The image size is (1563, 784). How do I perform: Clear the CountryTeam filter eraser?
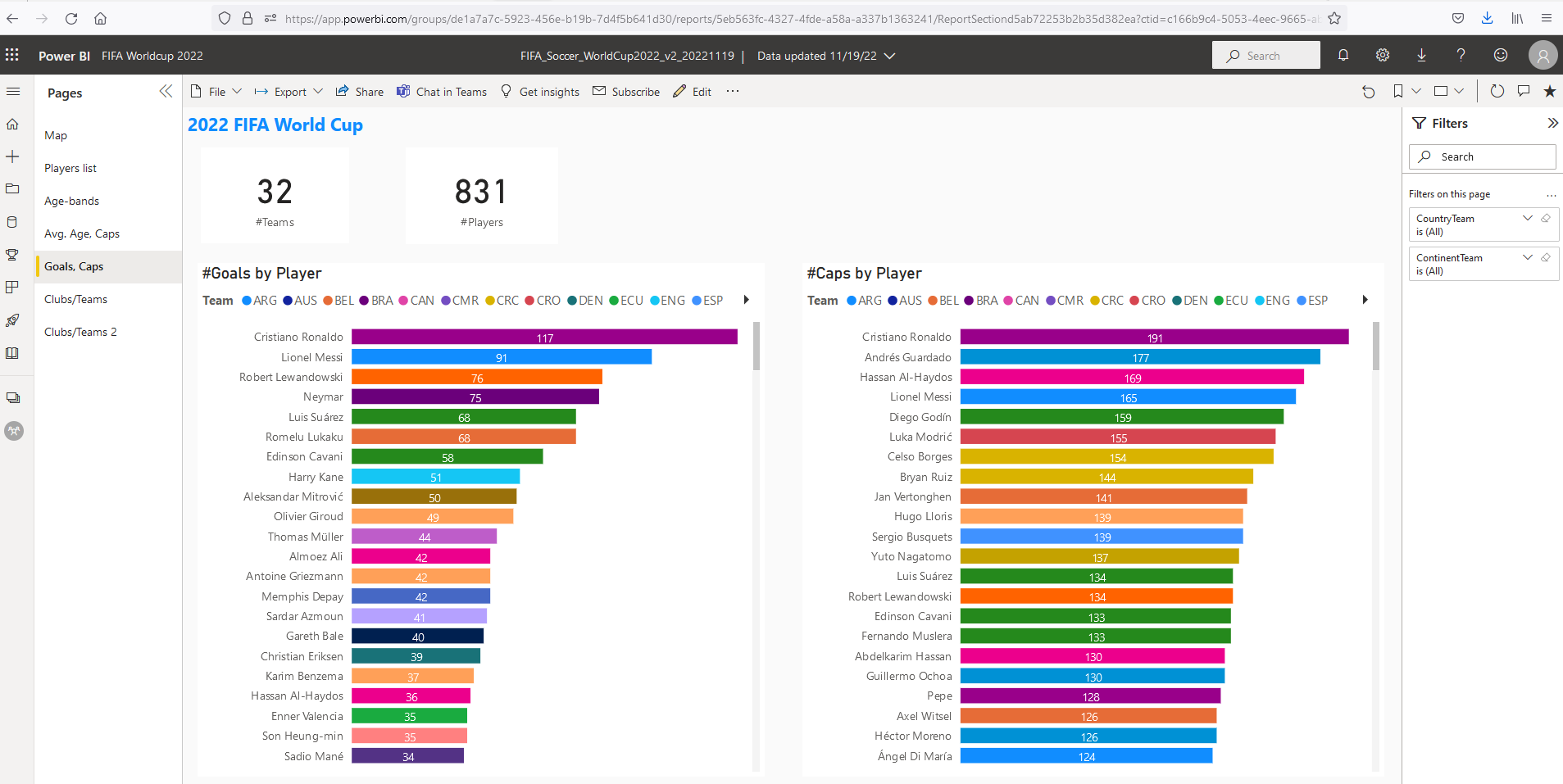(1546, 218)
